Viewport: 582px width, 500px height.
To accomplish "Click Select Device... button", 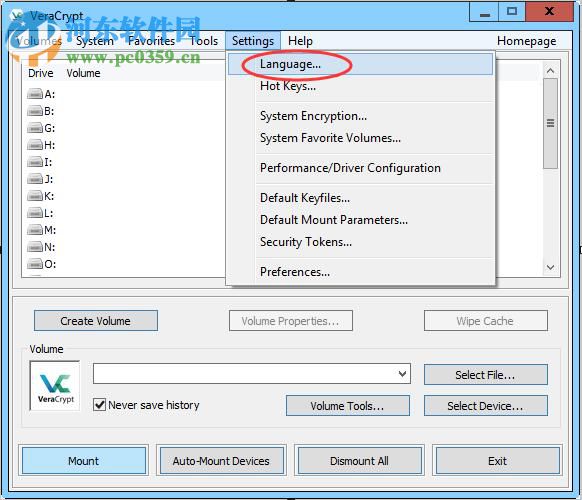I will pos(485,406).
